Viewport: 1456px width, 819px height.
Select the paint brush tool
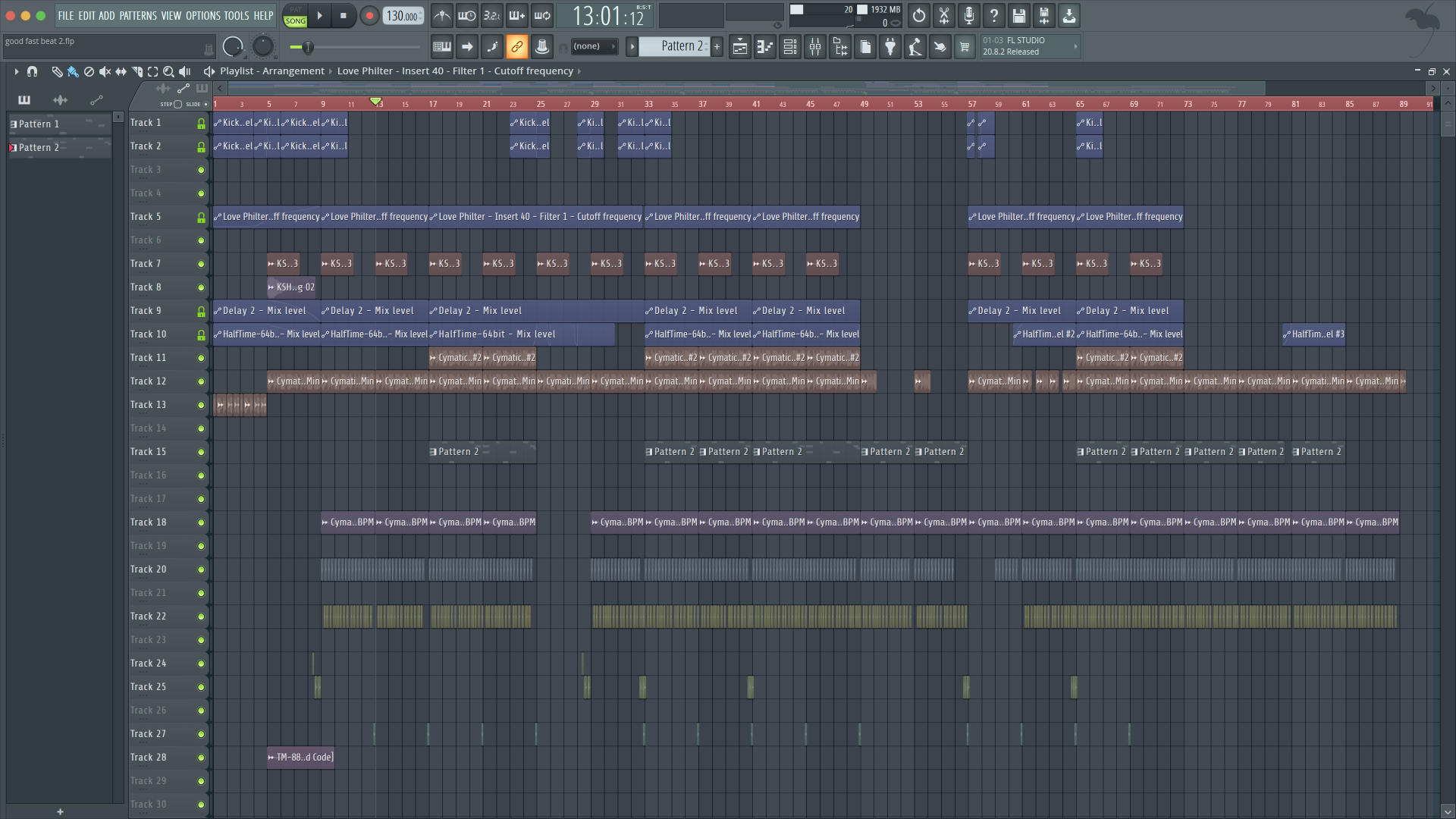(73, 71)
